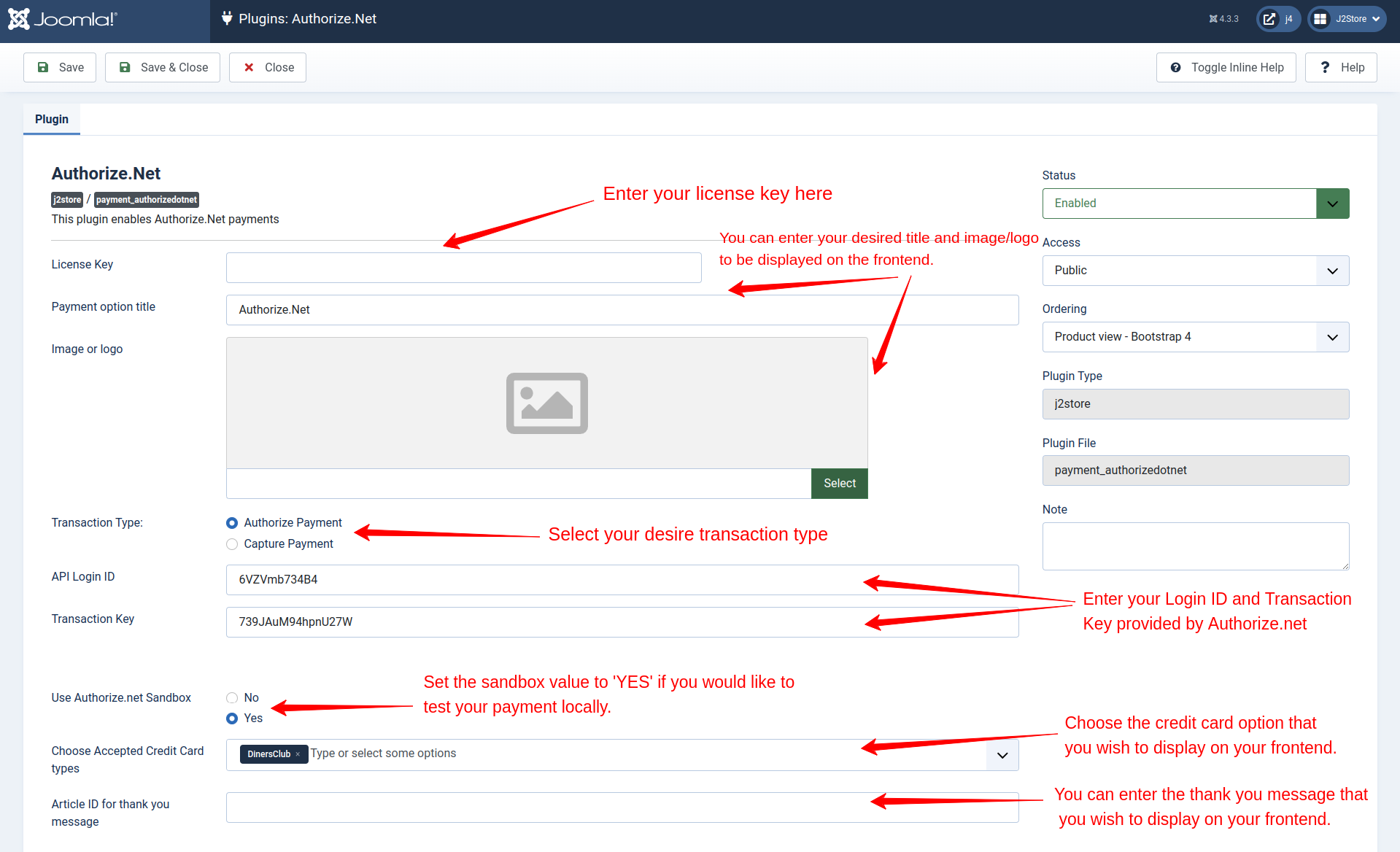Toggle Inline Help
This screenshot has height=852, width=1400.
click(x=1226, y=67)
